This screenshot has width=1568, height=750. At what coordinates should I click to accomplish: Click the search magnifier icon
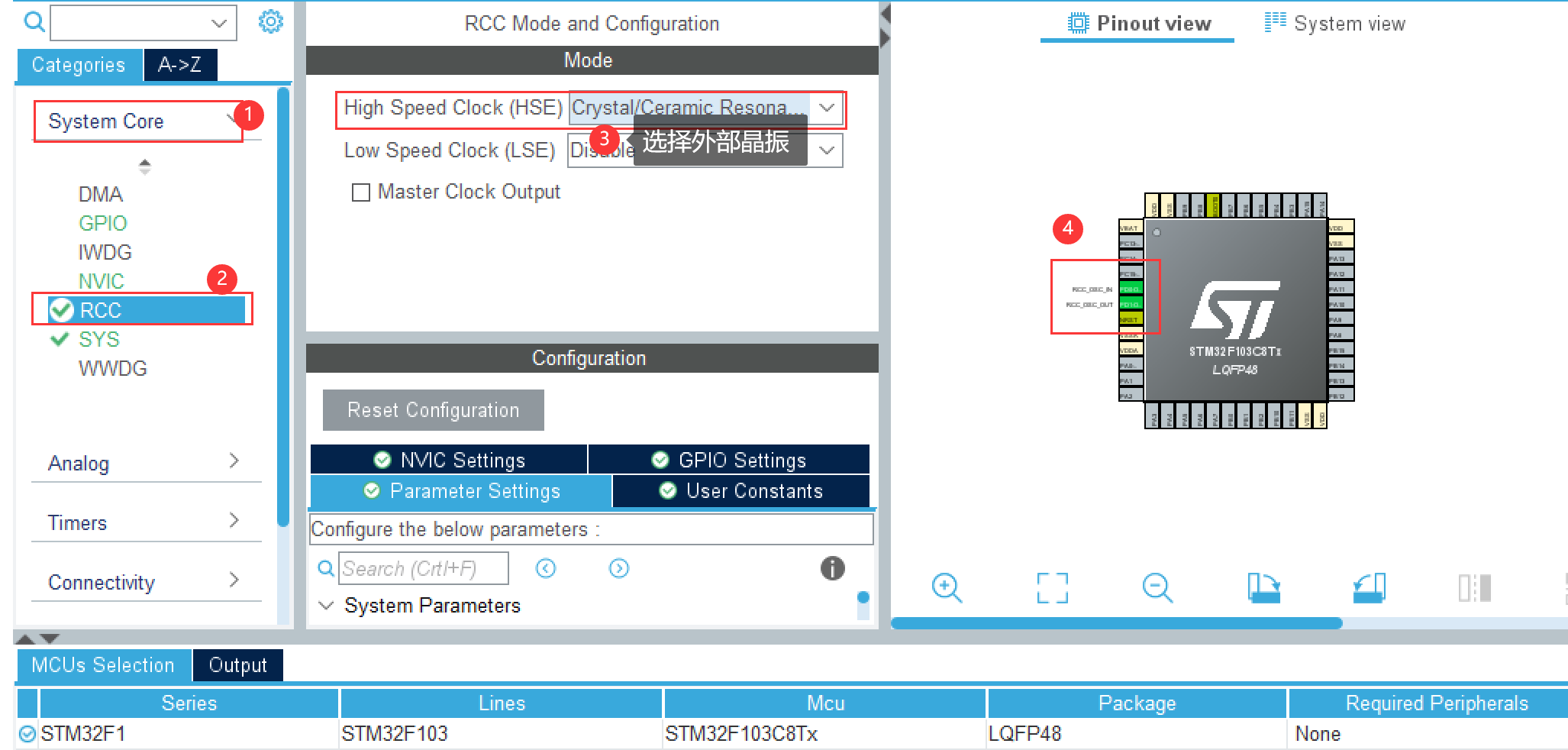tap(32, 21)
